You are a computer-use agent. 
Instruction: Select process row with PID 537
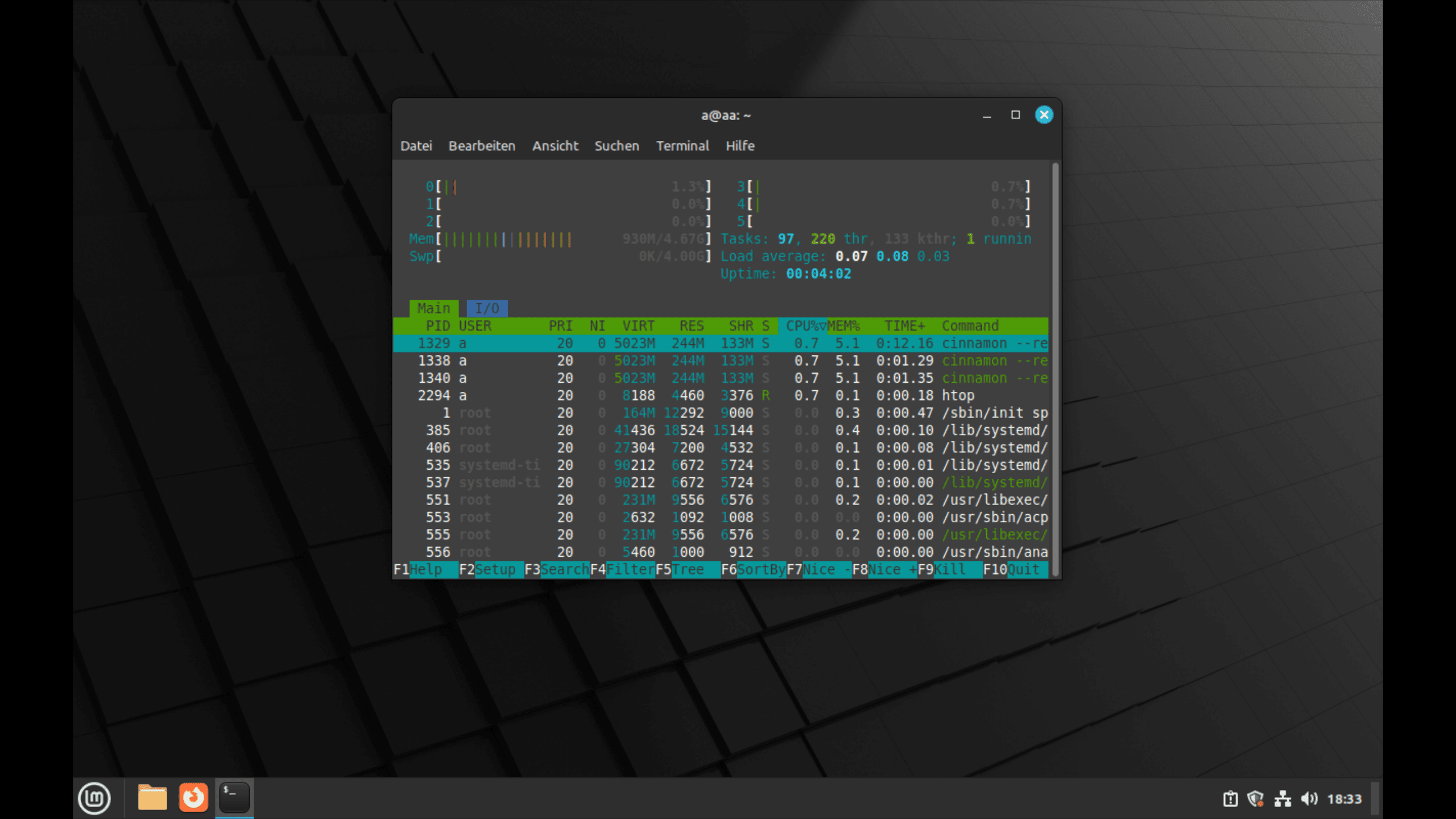(x=721, y=482)
